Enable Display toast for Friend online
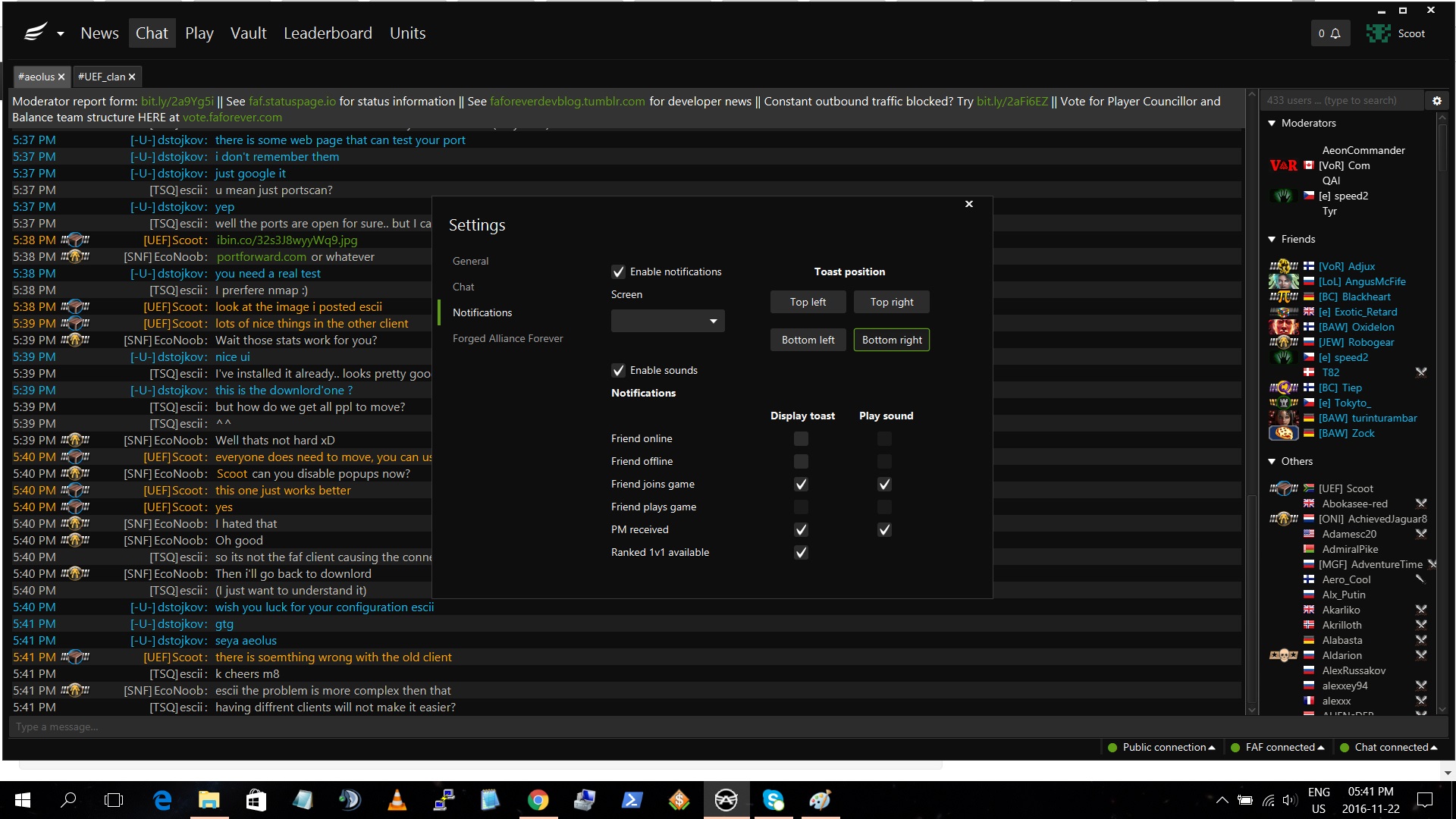The height and width of the screenshot is (819, 1456). pos(801,438)
